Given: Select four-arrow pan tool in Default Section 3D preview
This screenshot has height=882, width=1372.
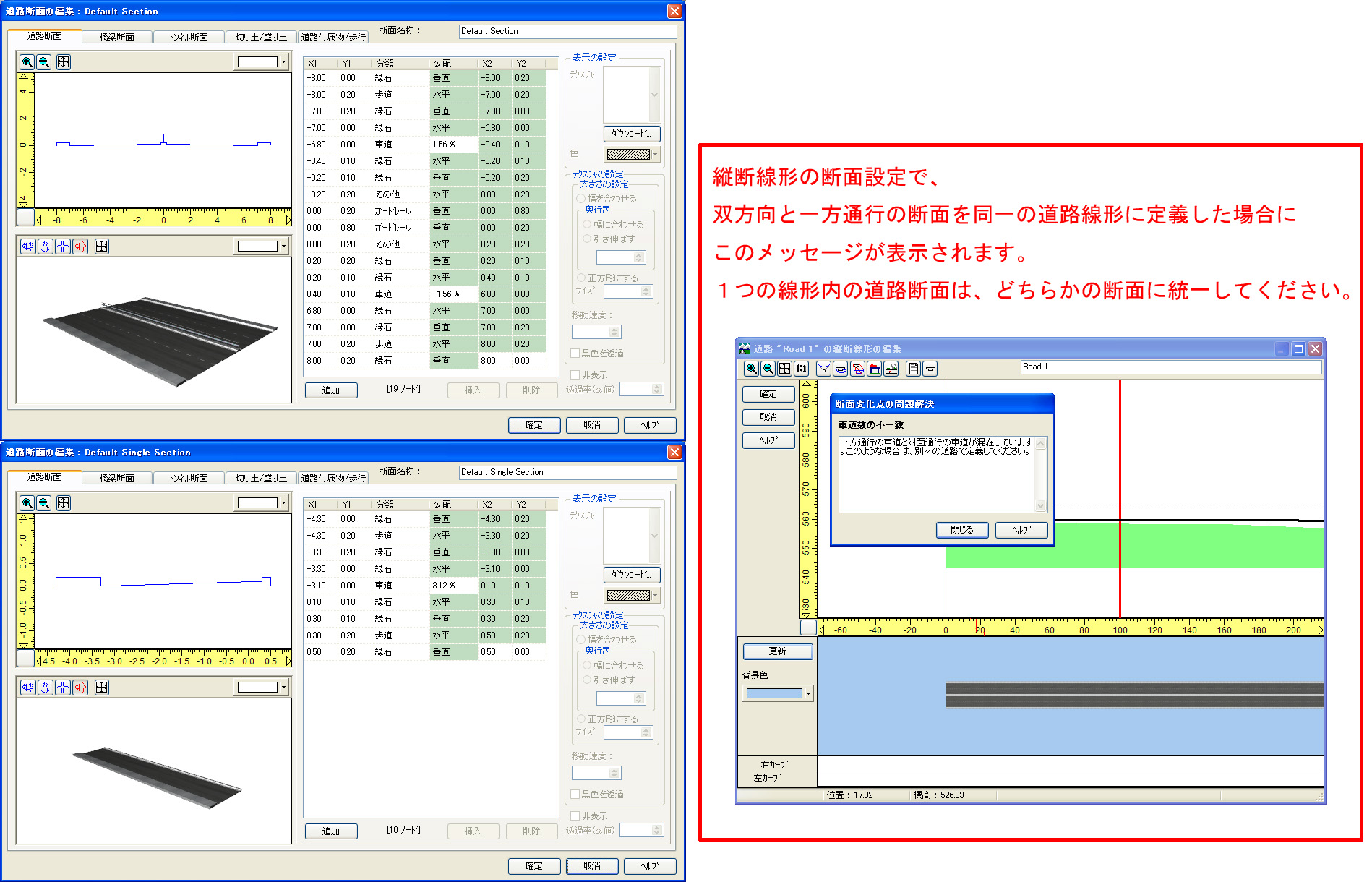Looking at the screenshot, I should 63,247.
